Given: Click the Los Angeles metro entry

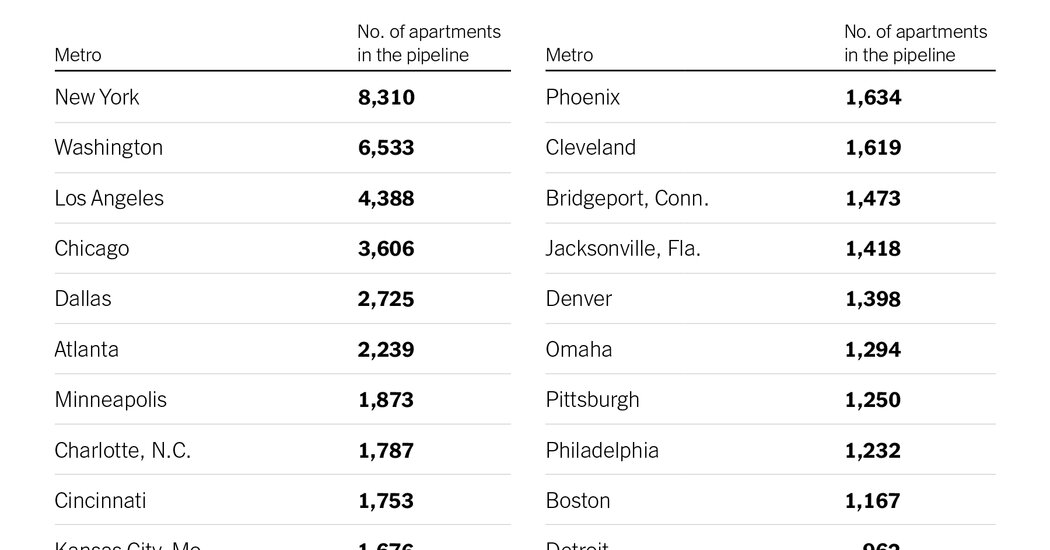Looking at the screenshot, I should (109, 198).
